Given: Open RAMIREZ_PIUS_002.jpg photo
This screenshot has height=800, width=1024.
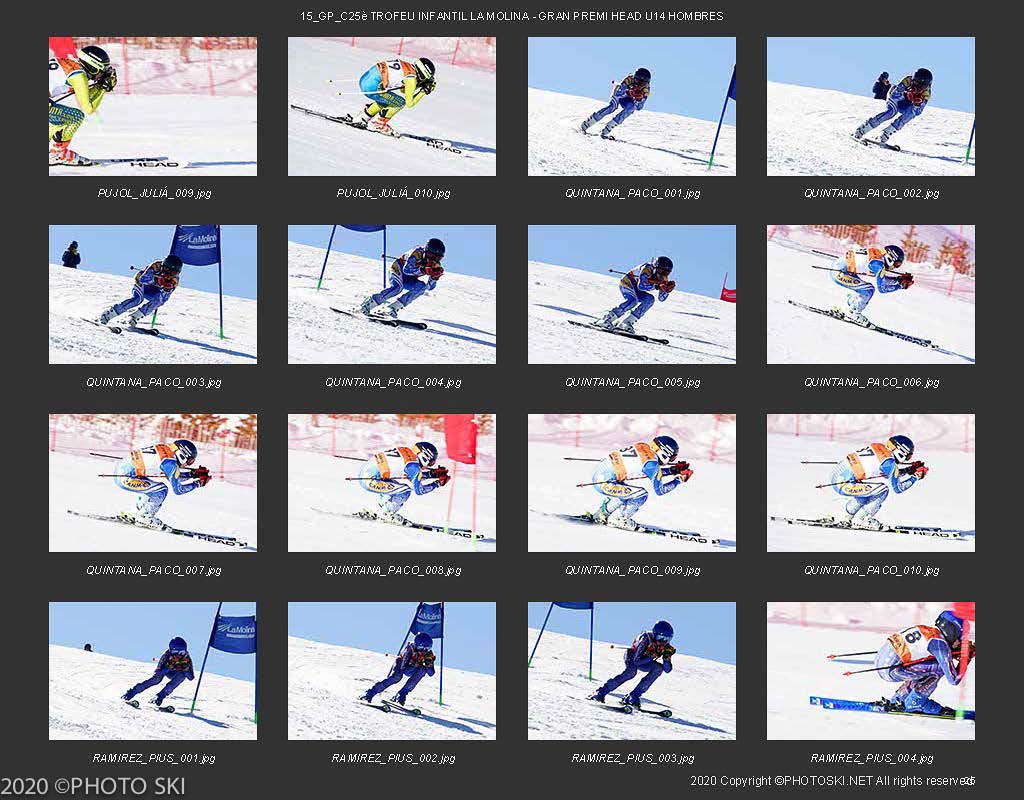Looking at the screenshot, I should [392, 671].
